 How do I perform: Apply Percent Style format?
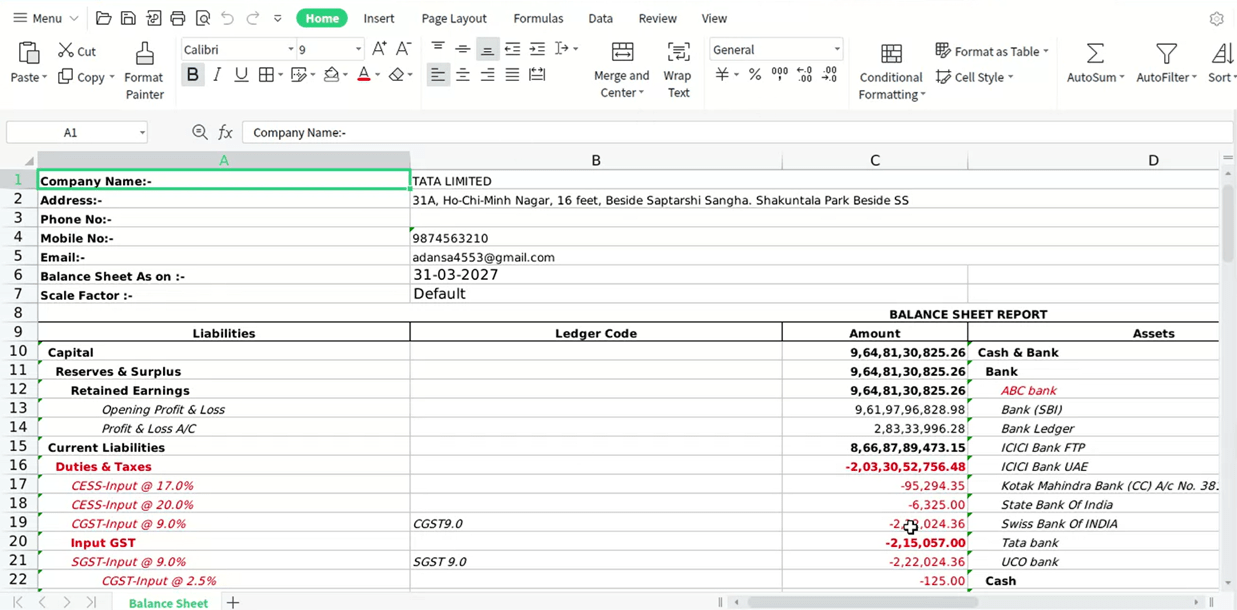[755, 74]
